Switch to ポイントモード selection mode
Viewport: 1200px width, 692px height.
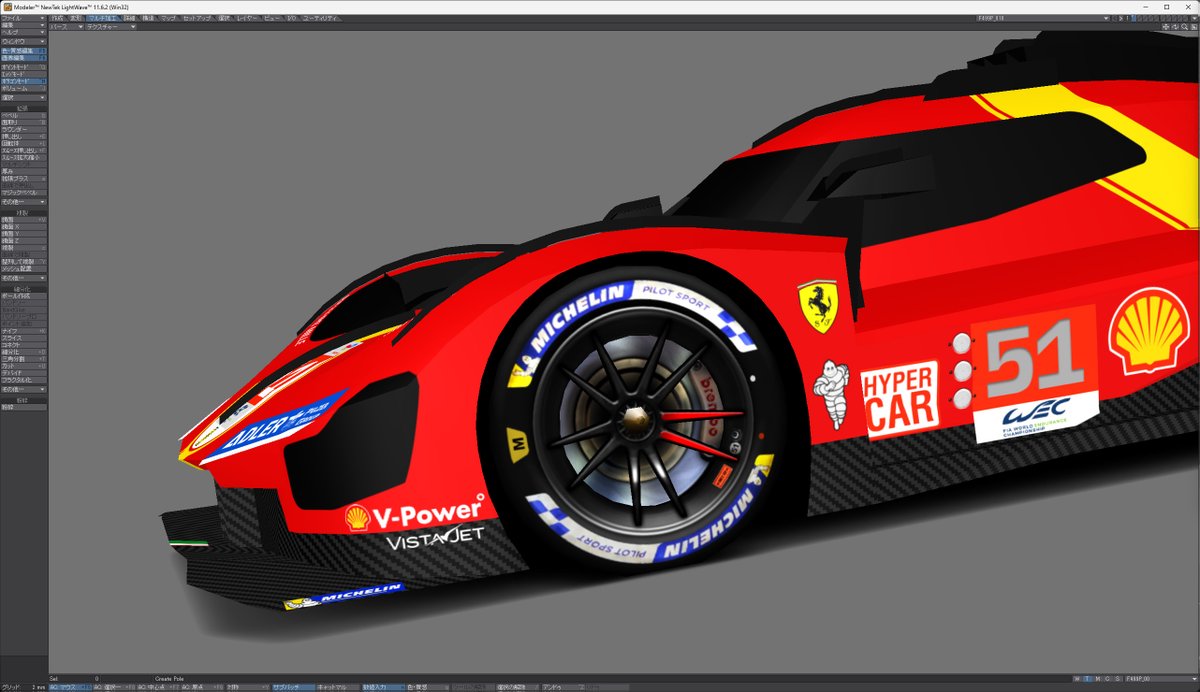coord(24,67)
